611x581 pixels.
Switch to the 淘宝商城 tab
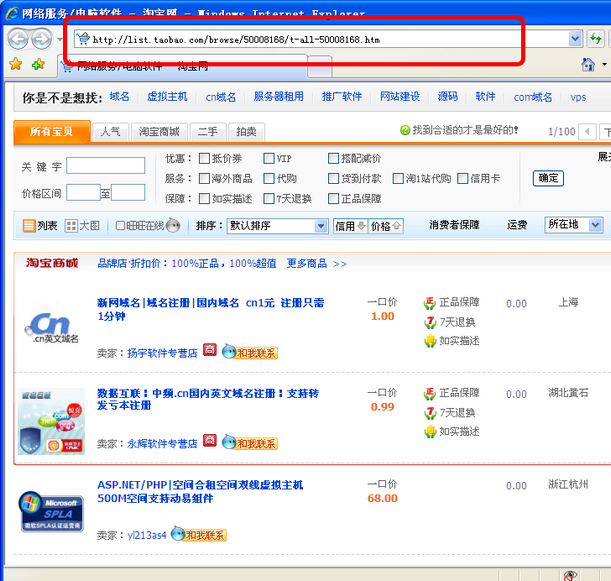click(159, 132)
